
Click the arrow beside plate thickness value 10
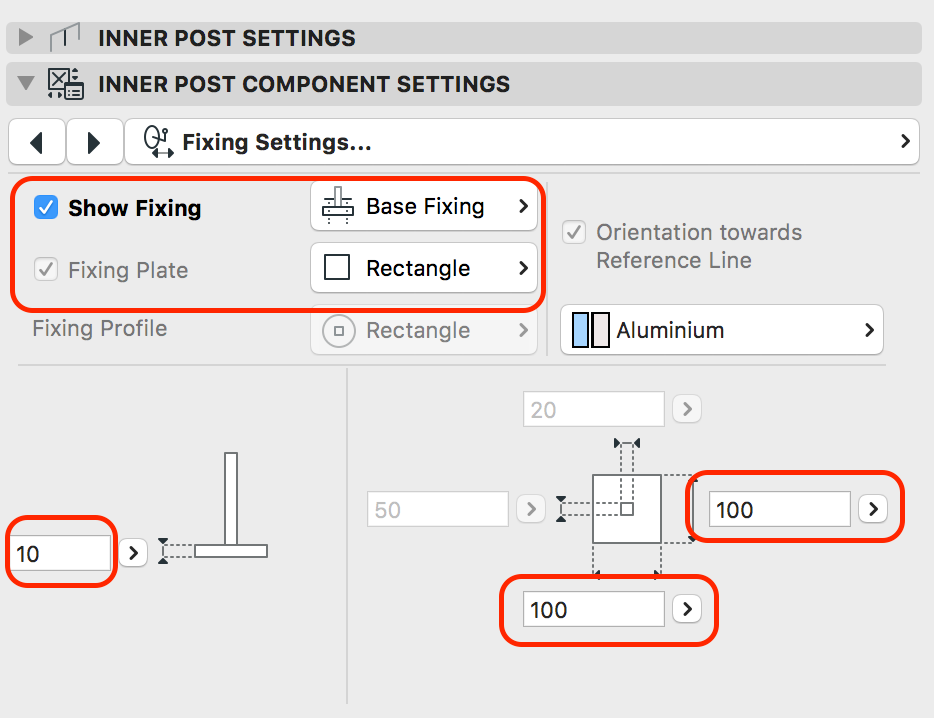(x=133, y=552)
